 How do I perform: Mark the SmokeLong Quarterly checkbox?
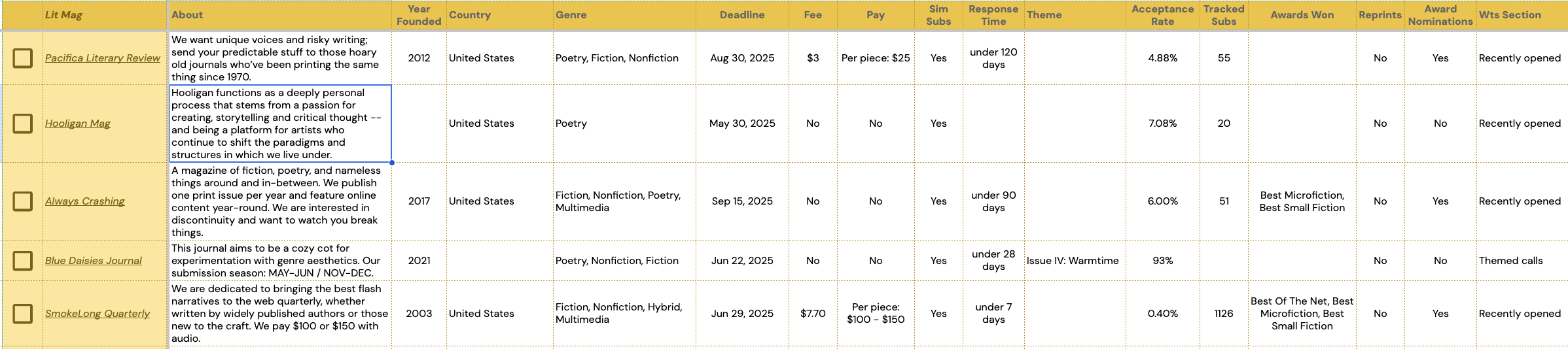point(23,314)
